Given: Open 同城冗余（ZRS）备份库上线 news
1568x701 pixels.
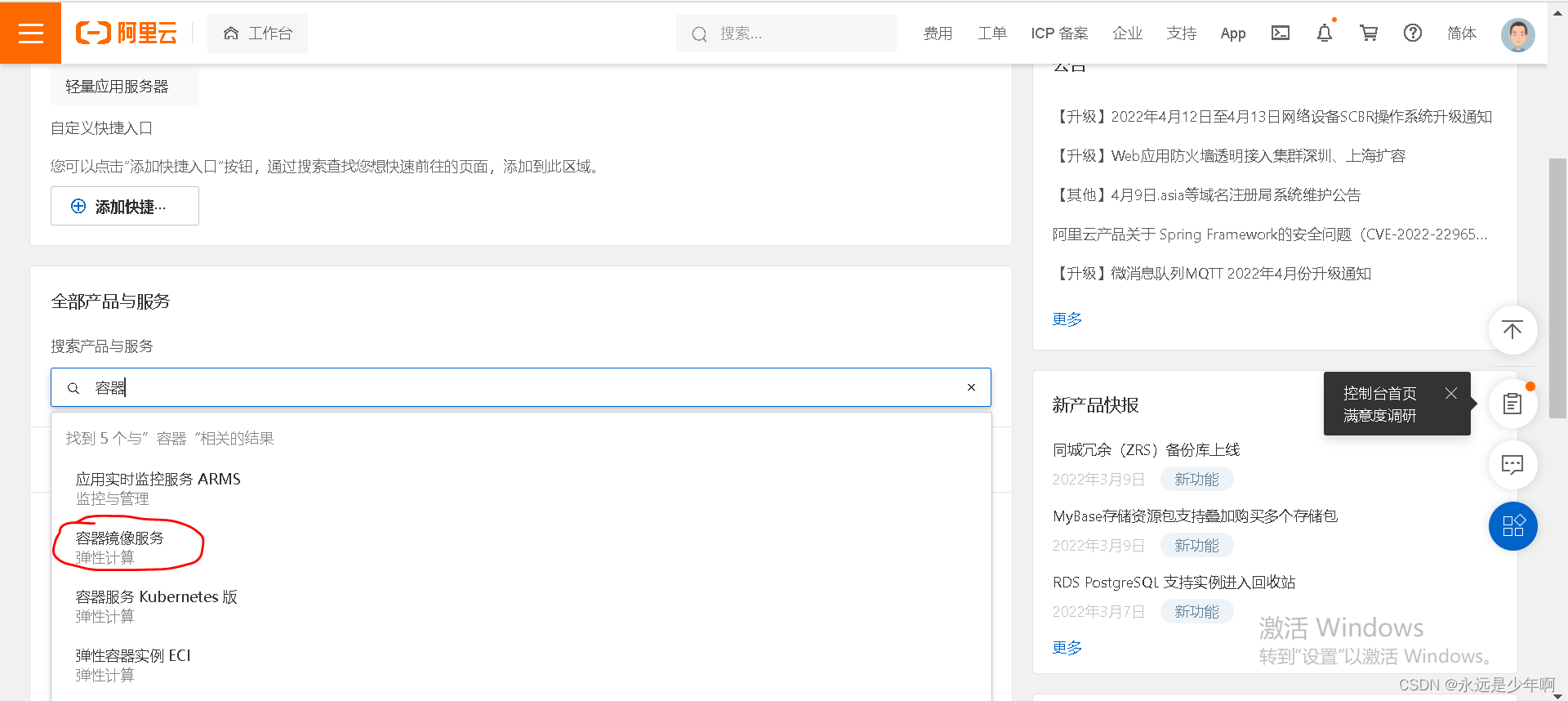Looking at the screenshot, I should [1146, 450].
